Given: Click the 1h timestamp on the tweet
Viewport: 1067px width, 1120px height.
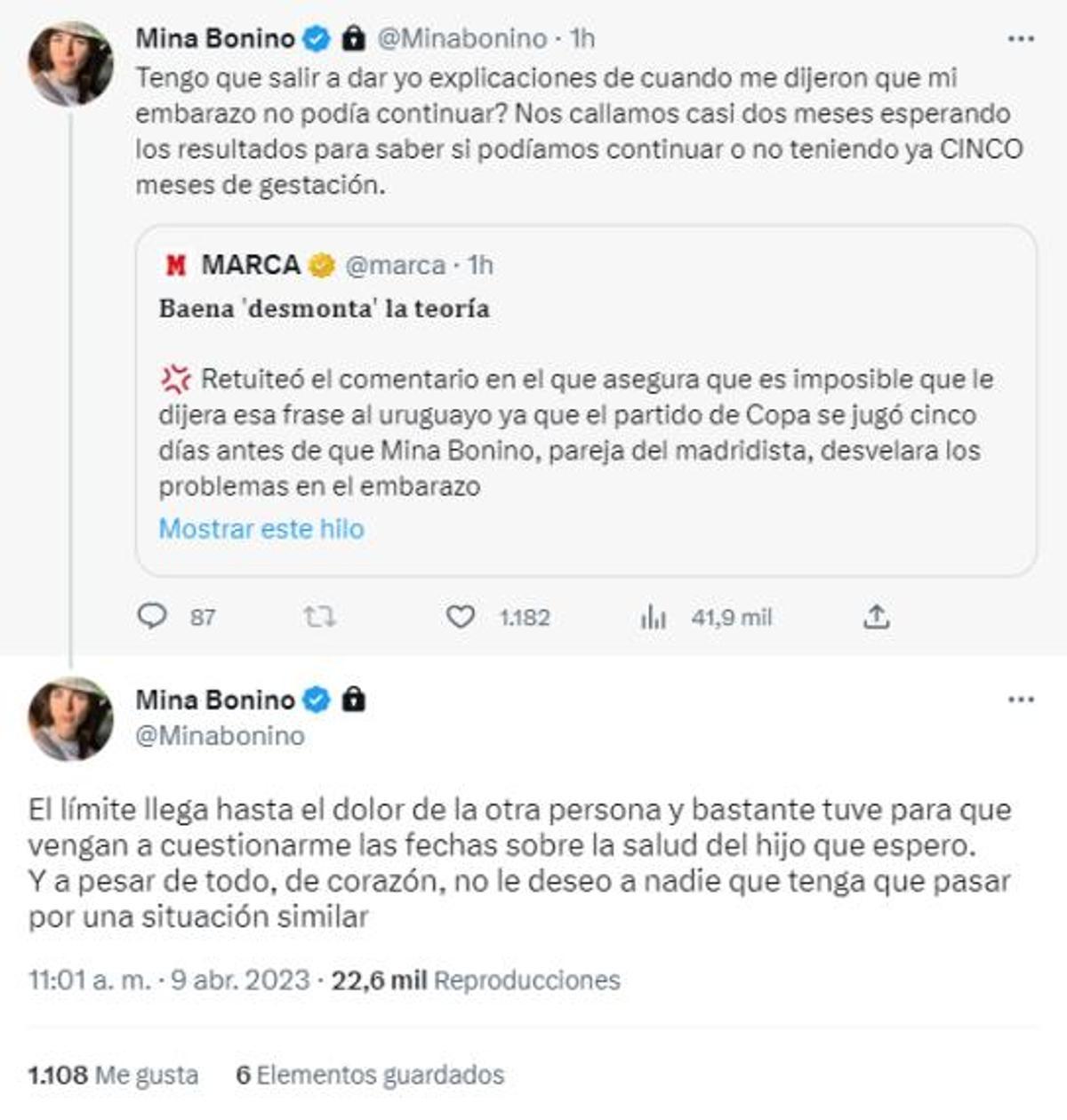Looking at the screenshot, I should pos(582,37).
